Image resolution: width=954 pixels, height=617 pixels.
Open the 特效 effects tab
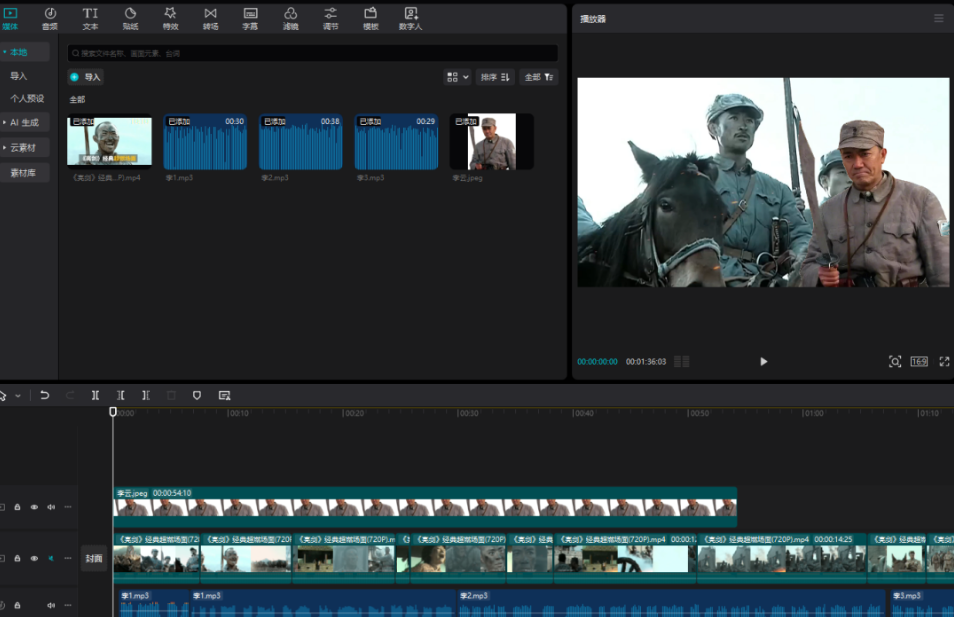click(x=170, y=18)
